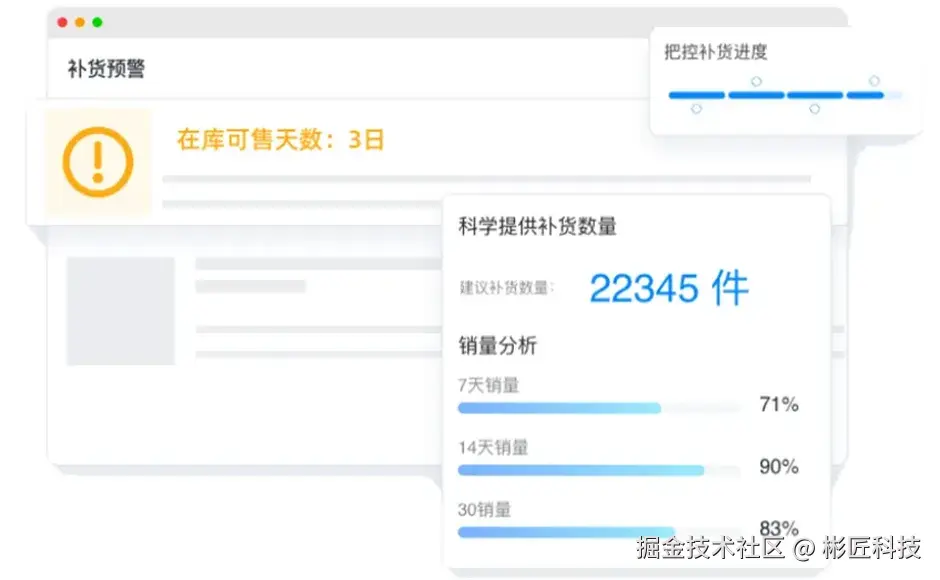940x580 pixels.
Task: Open the 把控补货进度 panel
Action: click(716, 52)
